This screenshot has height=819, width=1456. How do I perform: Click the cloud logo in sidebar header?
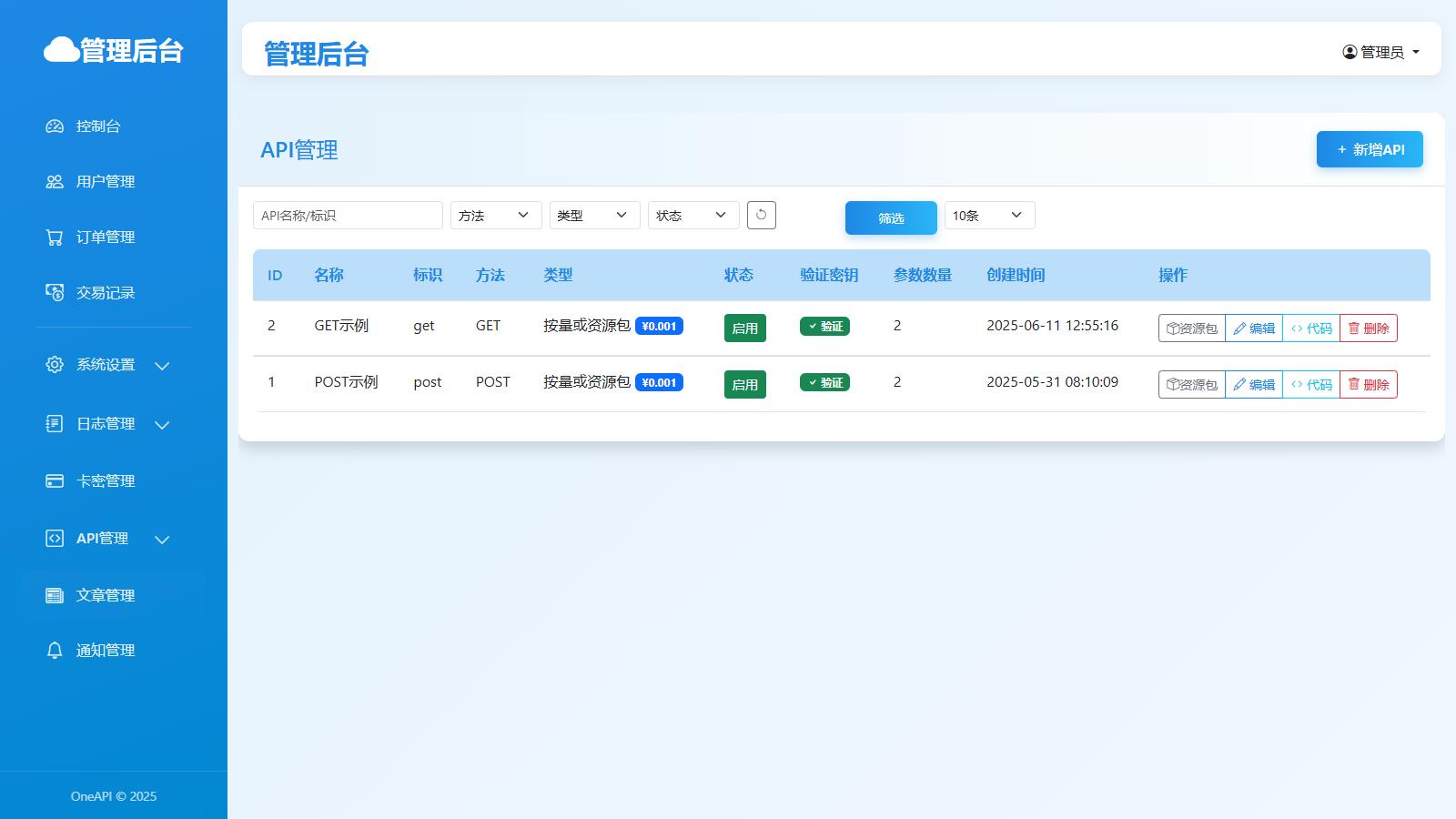62,50
